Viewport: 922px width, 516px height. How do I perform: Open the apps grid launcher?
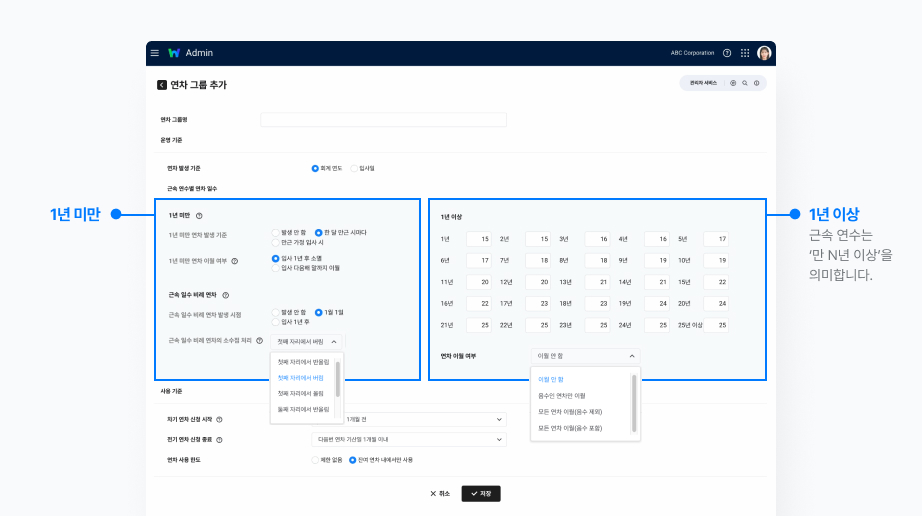(745, 53)
